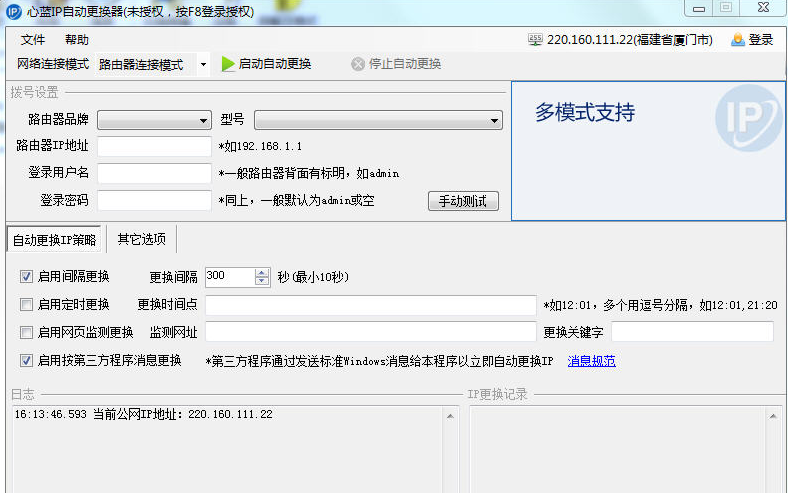
Task: Click the login user avatar icon
Action: tap(738, 39)
